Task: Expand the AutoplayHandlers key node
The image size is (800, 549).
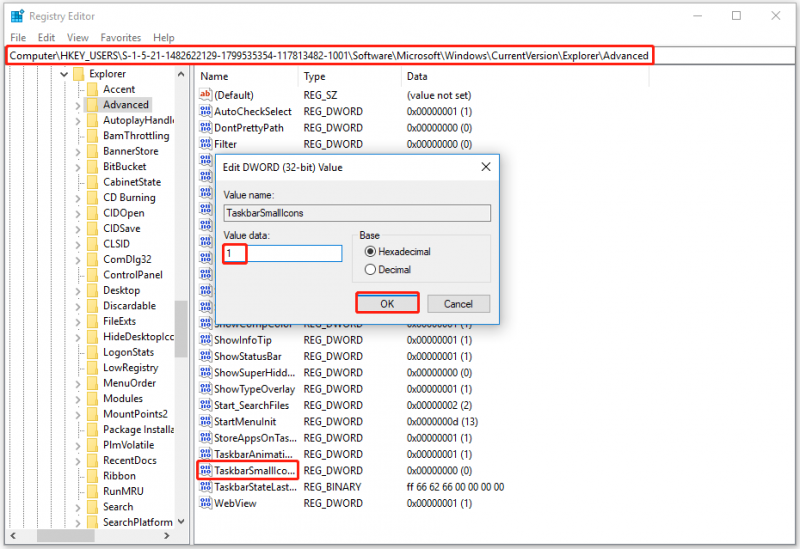Action: click(x=78, y=121)
